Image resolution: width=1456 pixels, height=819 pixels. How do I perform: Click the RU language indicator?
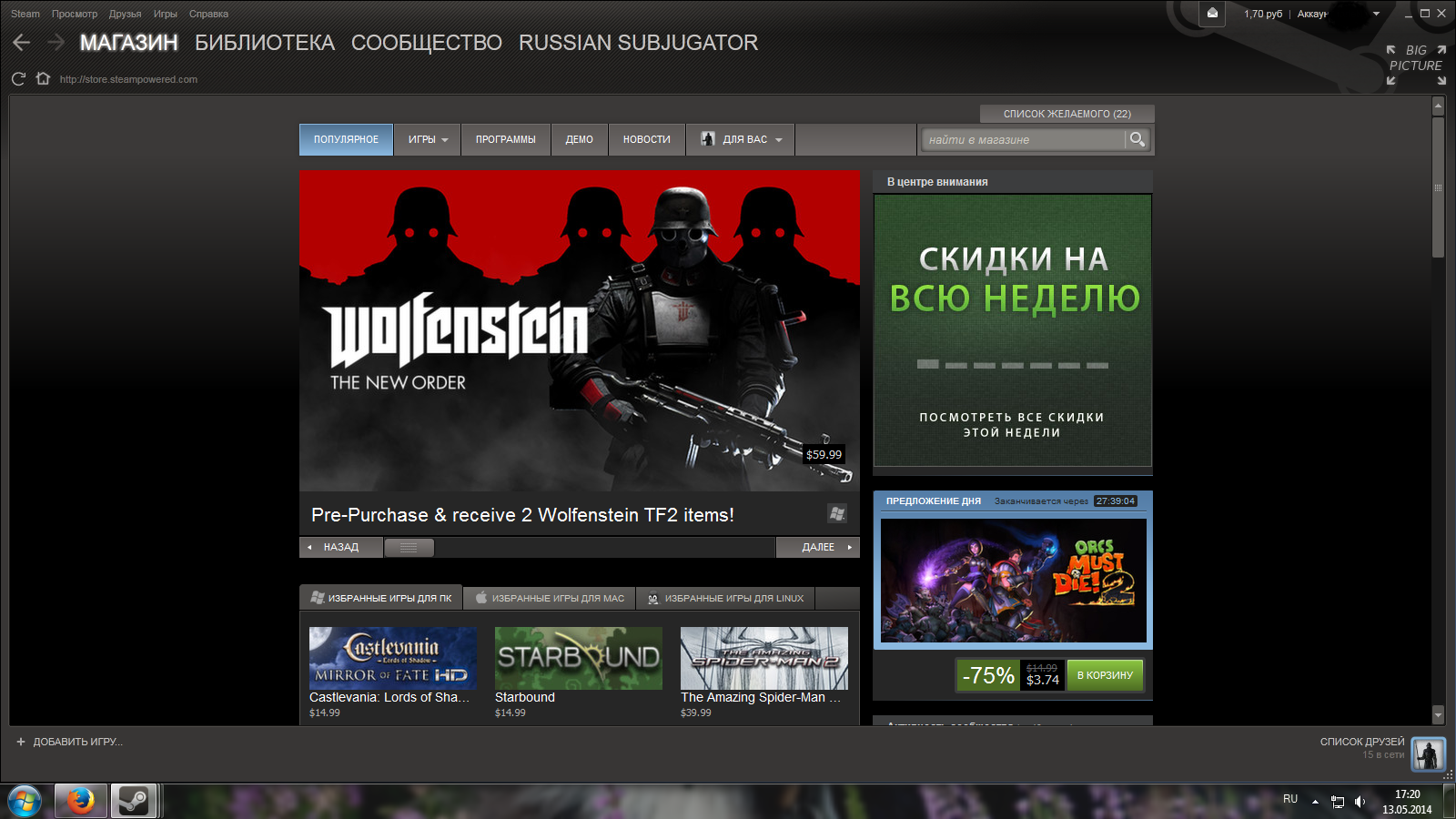[1290, 799]
